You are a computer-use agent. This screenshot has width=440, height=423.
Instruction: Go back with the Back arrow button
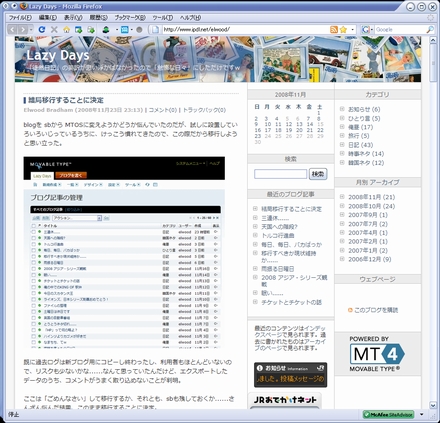12,30
